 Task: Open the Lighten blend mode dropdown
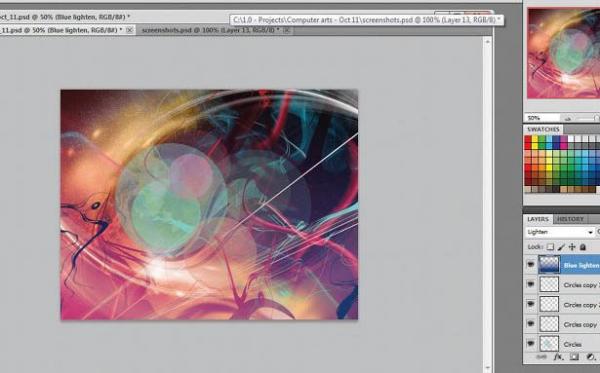pyautogui.click(x=560, y=232)
